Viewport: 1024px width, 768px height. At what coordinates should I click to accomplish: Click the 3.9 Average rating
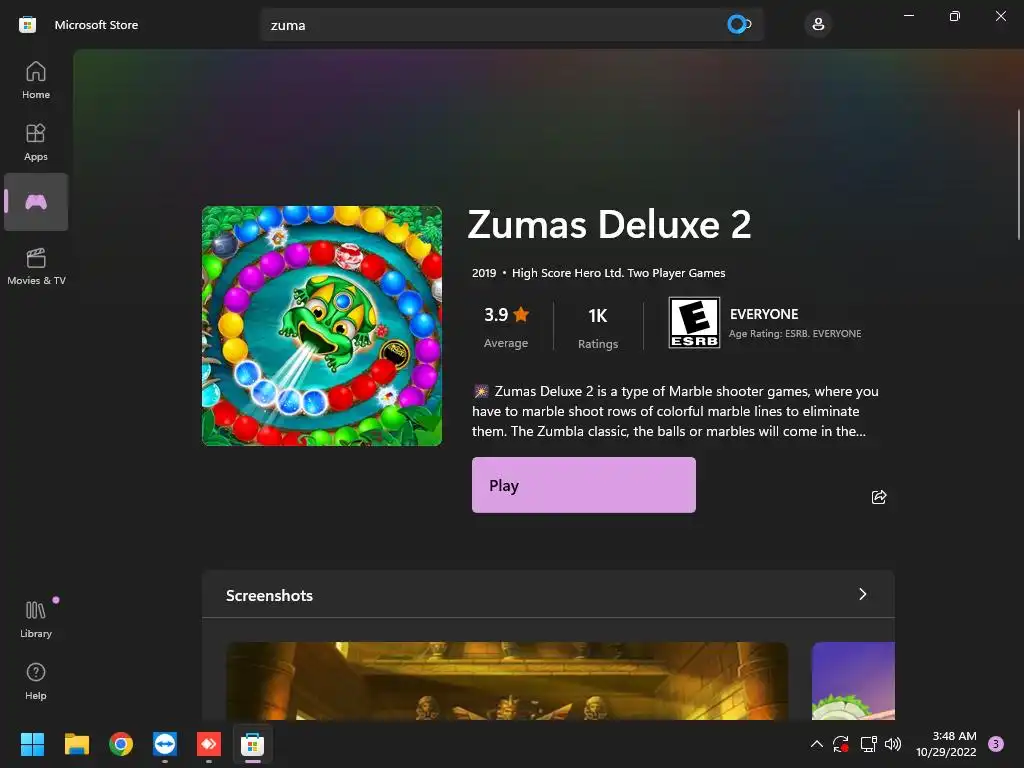(x=506, y=328)
